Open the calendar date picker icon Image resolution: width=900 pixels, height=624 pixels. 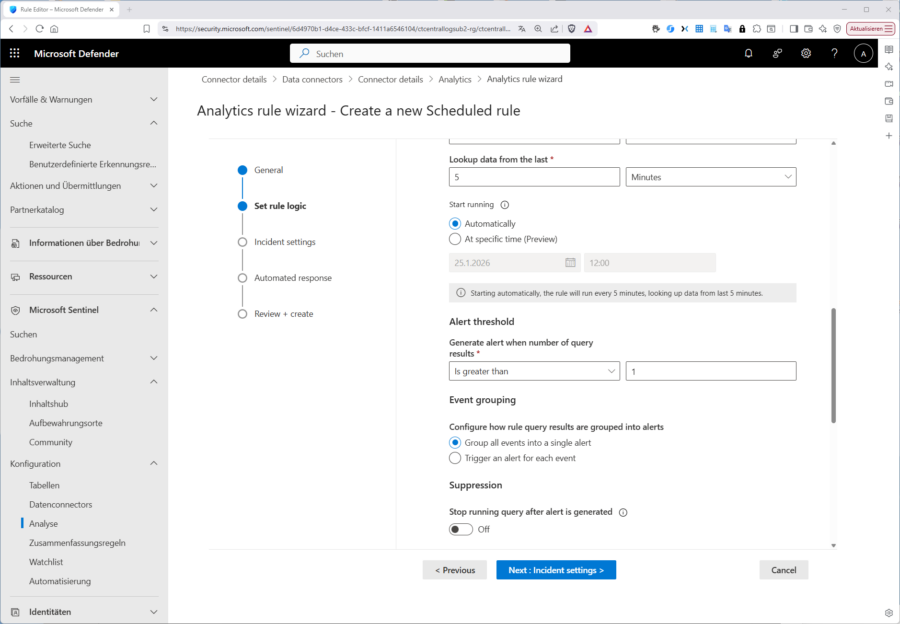570,263
